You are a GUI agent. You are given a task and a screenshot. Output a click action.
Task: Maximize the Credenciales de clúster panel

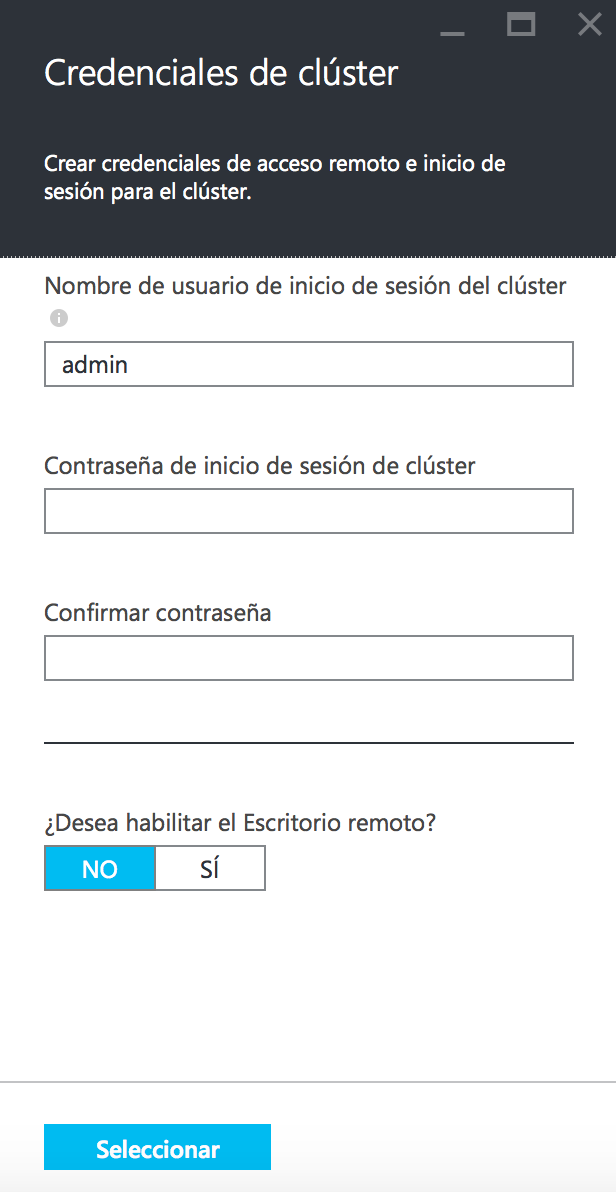coord(521,25)
